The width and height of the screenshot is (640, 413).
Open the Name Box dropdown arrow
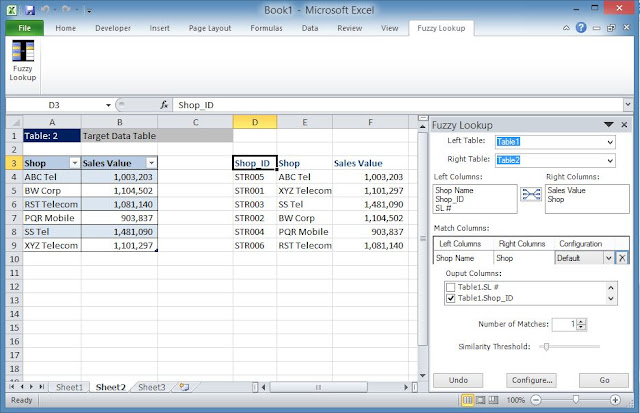point(108,105)
